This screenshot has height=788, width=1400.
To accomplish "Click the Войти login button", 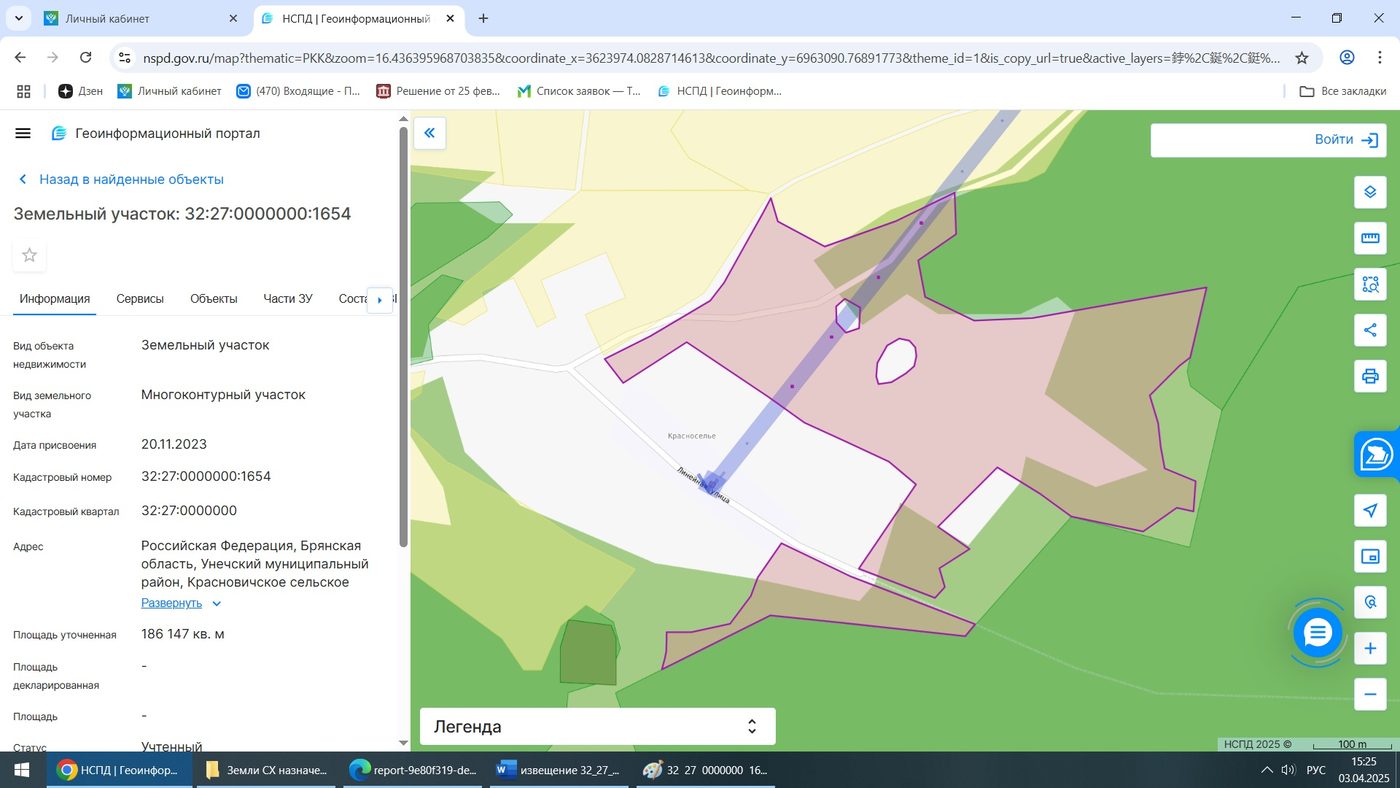I will [1268, 140].
